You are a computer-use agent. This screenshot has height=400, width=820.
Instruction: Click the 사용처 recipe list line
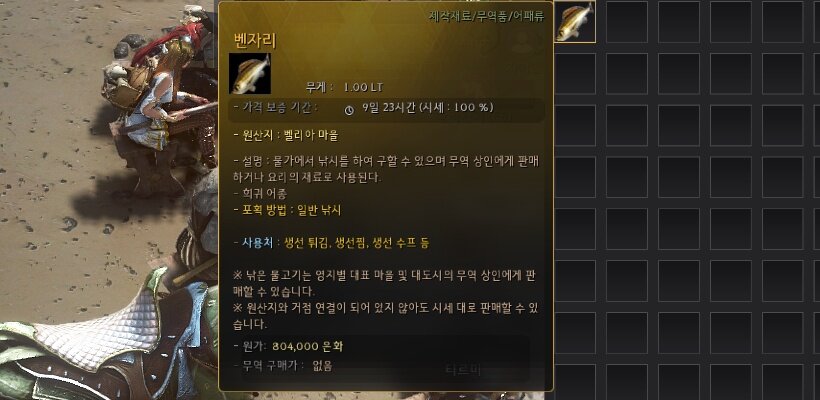[332, 243]
